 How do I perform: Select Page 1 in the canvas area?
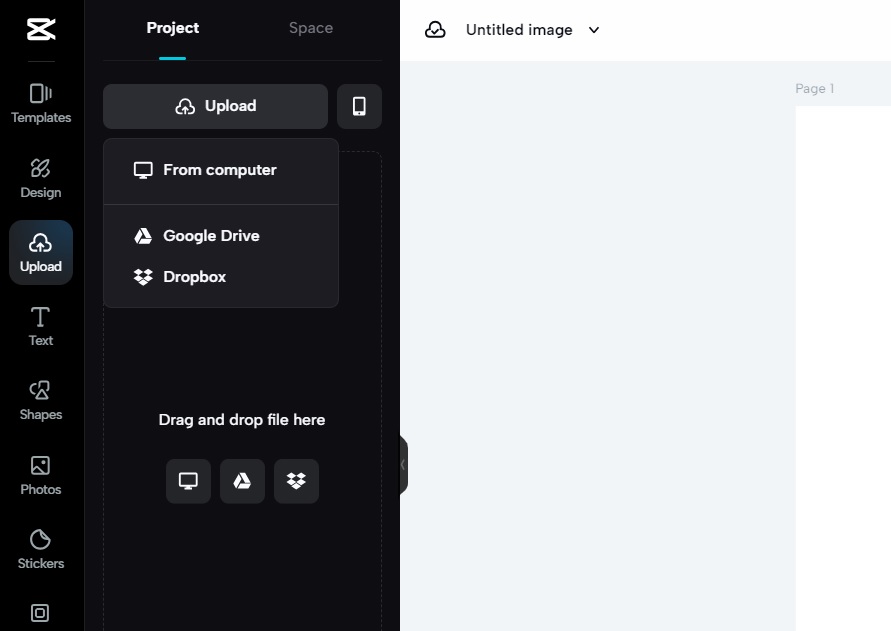pos(814,88)
